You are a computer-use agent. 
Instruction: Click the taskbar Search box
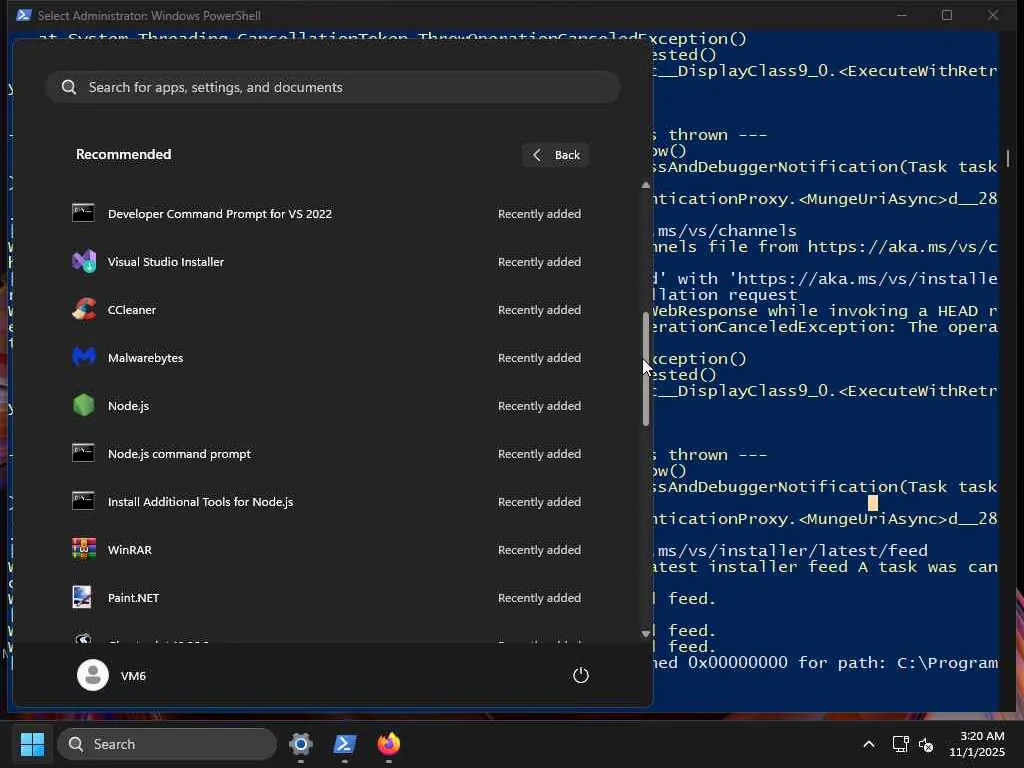167,744
